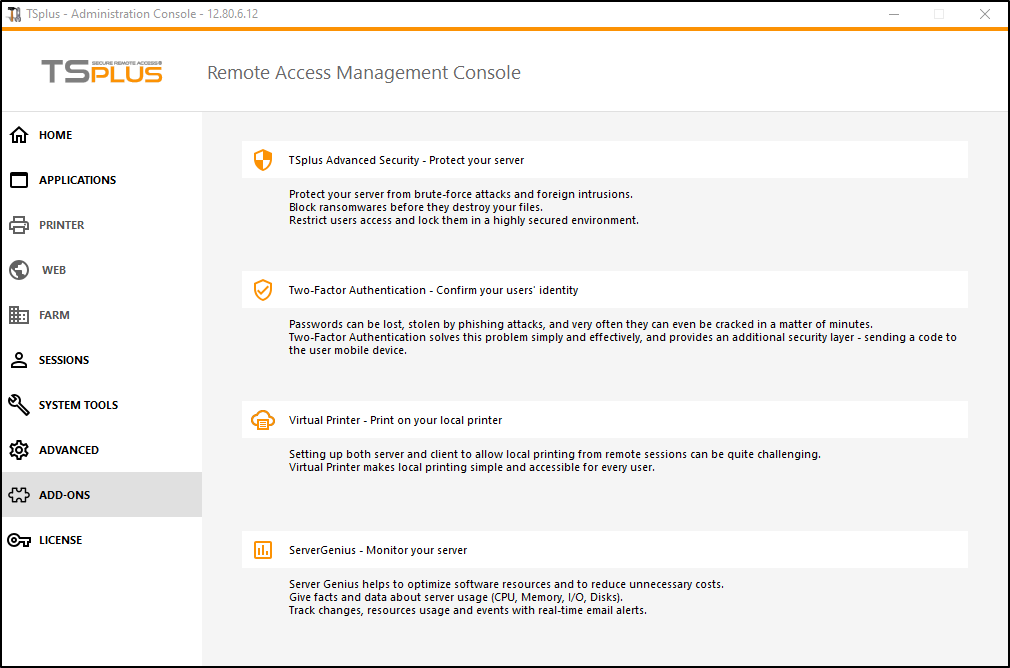Select the Web globe icon
Image resolution: width=1010 pixels, height=668 pixels.
pyautogui.click(x=17, y=270)
